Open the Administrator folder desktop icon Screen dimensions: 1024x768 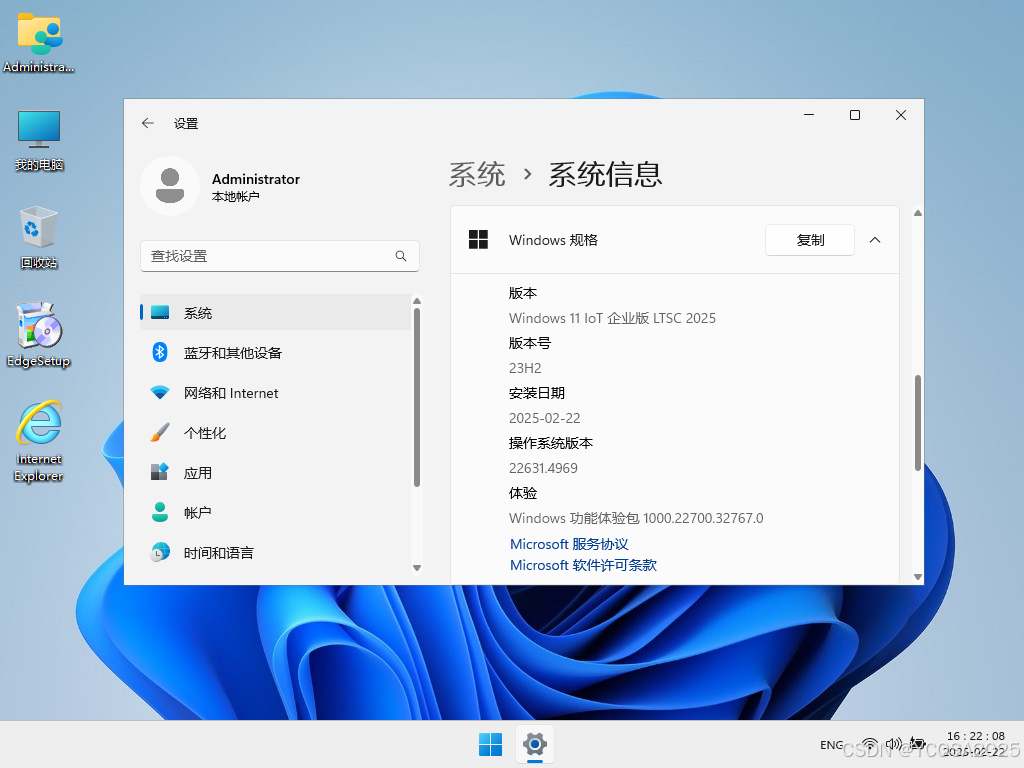tap(39, 43)
